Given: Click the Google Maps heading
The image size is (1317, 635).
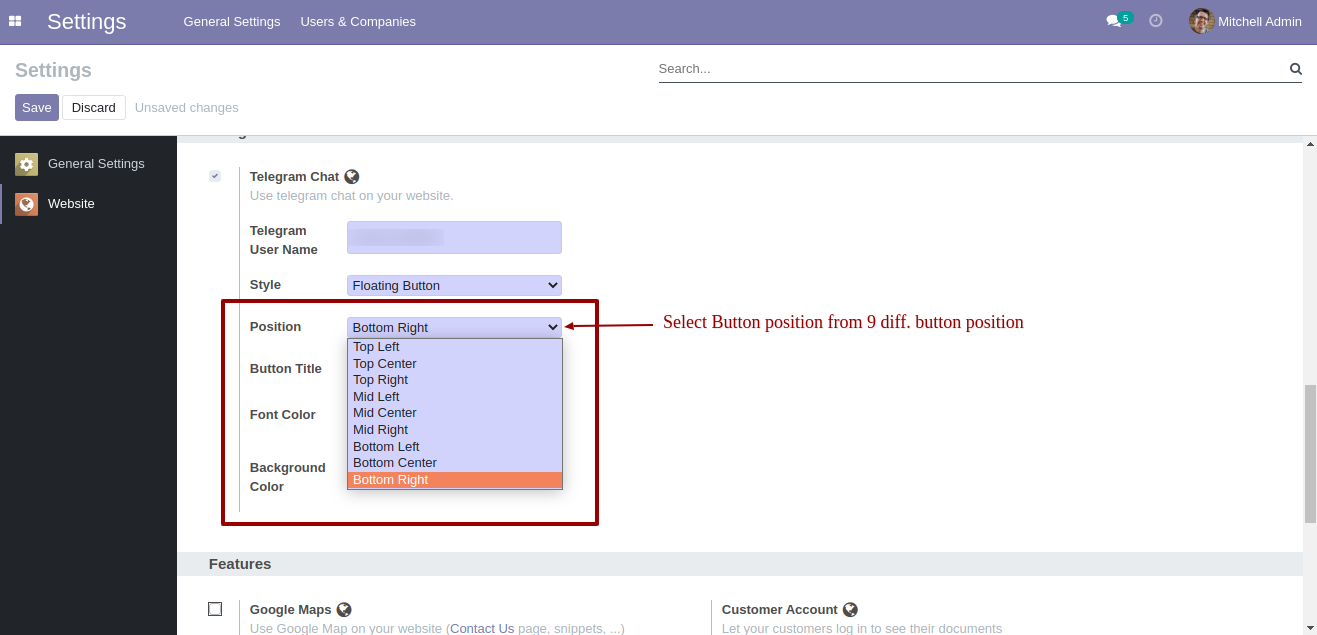Looking at the screenshot, I should (x=291, y=610).
